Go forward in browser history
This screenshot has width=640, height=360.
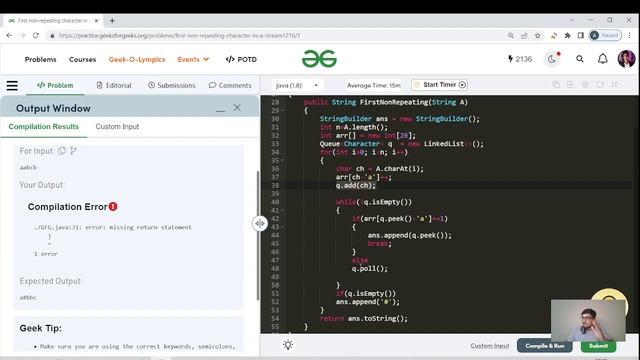22,36
